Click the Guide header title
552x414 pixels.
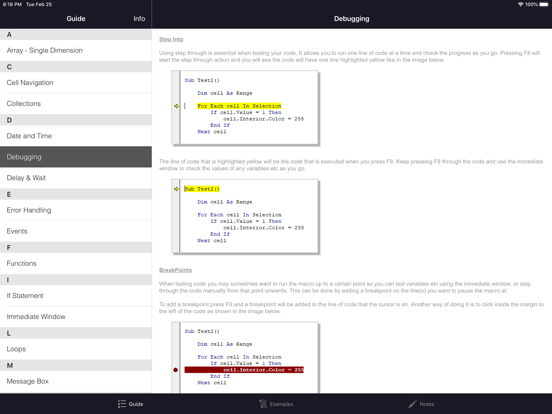point(76,19)
